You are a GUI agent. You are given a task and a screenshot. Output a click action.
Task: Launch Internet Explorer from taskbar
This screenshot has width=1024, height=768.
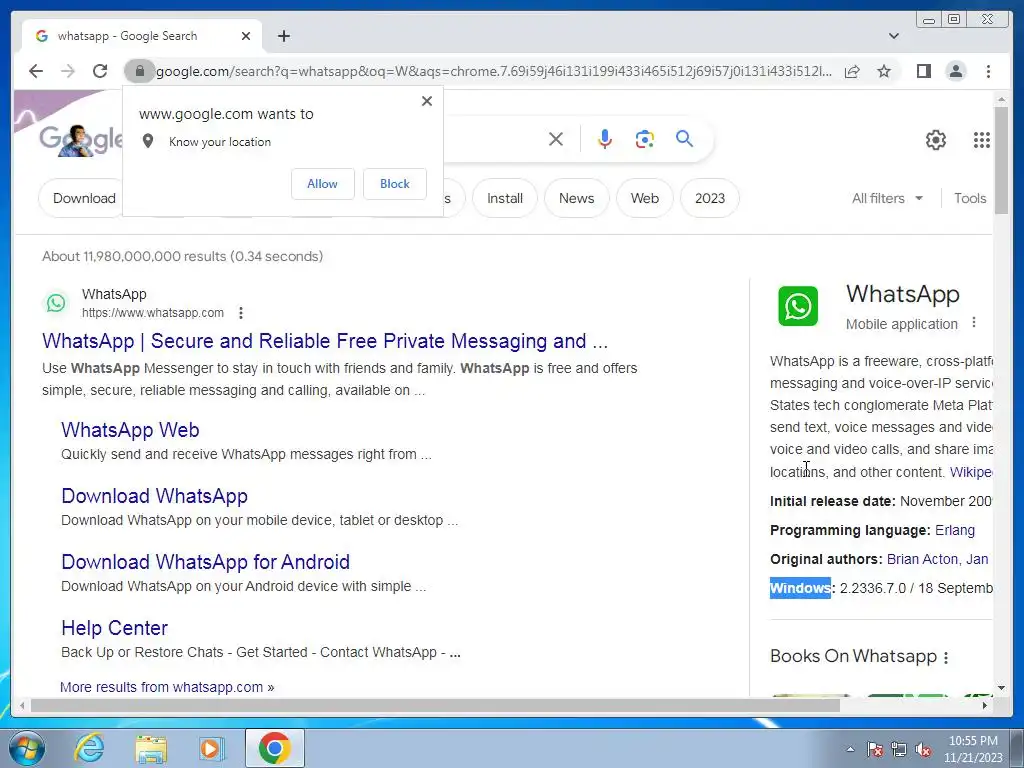(88, 748)
